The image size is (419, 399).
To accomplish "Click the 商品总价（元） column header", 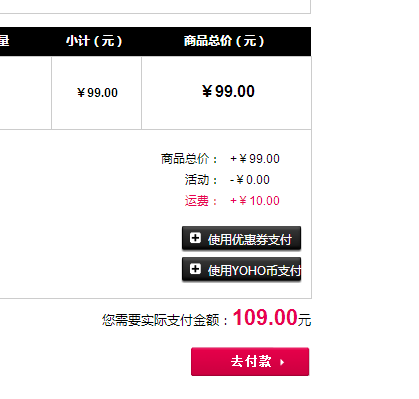I will [x=224, y=41].
